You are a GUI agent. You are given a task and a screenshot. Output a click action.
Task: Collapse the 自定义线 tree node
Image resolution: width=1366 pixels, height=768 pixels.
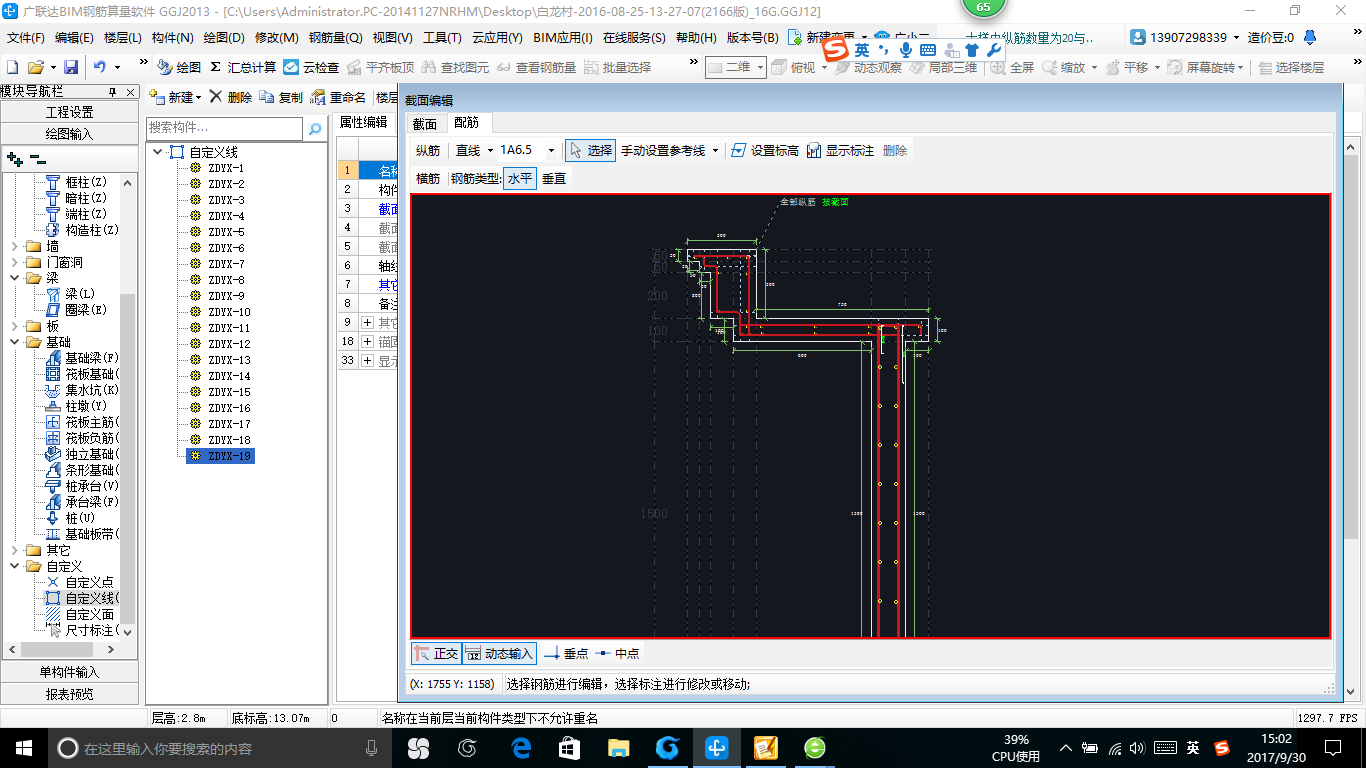(x=157, y=152)
